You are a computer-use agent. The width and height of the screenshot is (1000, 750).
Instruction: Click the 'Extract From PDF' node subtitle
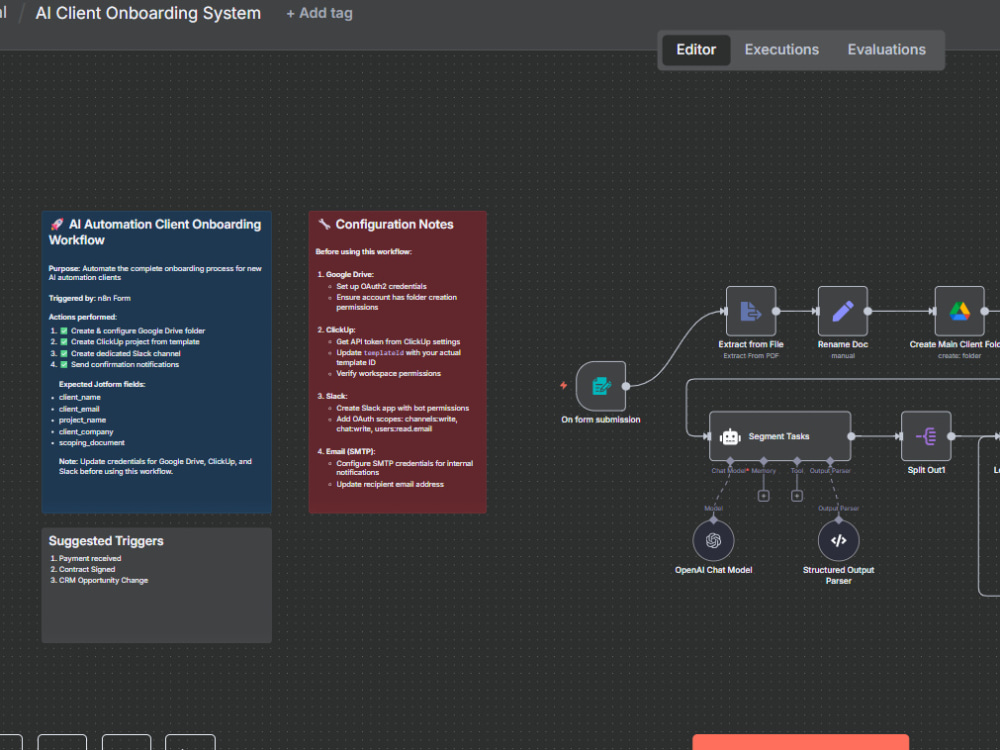751,356
